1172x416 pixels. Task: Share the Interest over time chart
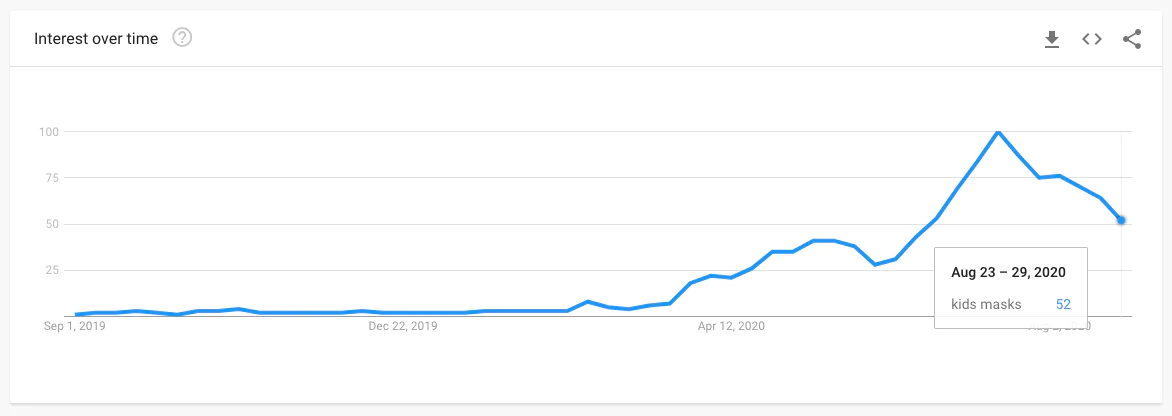click(x=1132, y=39)
